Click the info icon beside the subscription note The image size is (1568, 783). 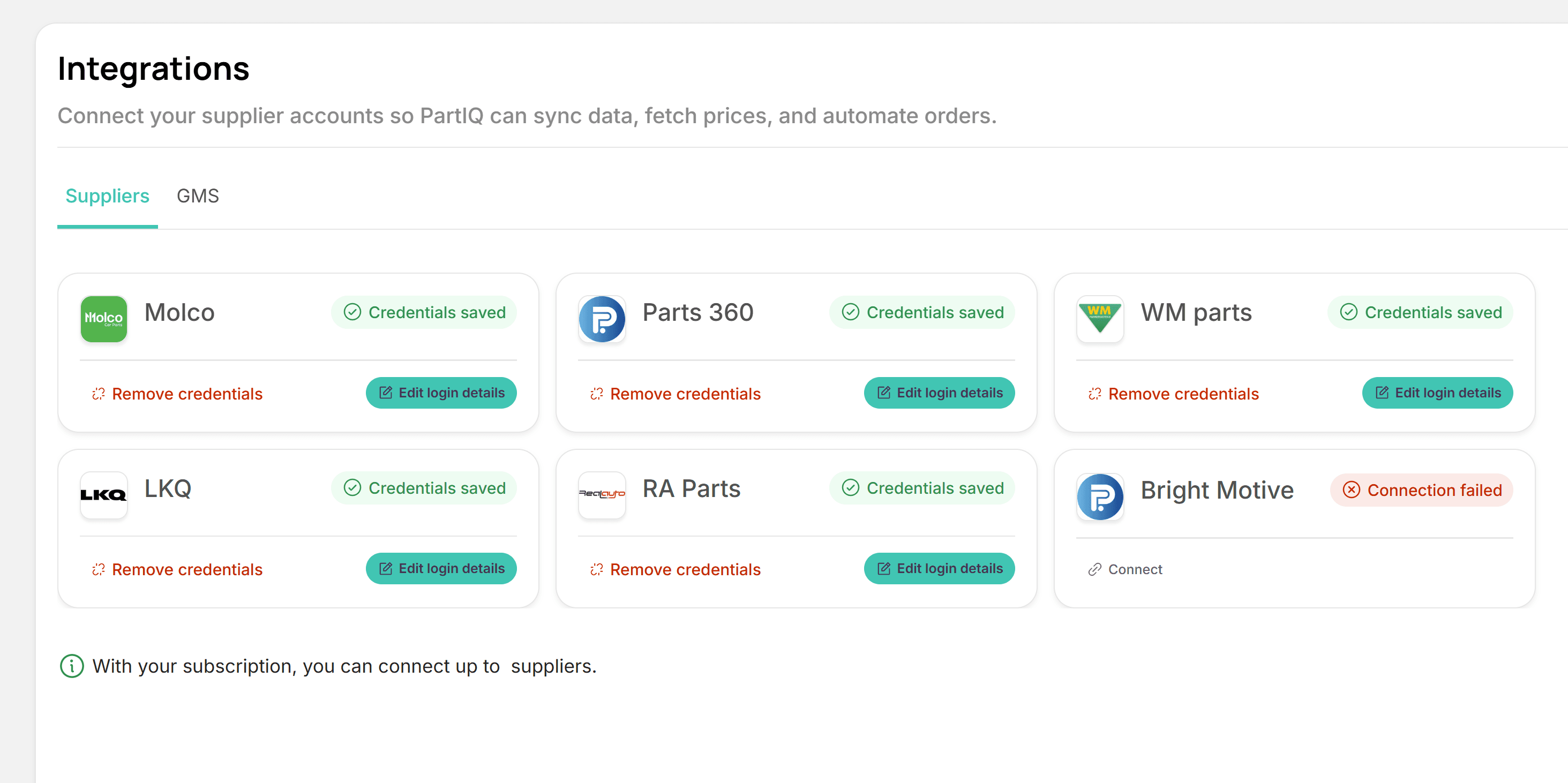click(x=72, y=666)
